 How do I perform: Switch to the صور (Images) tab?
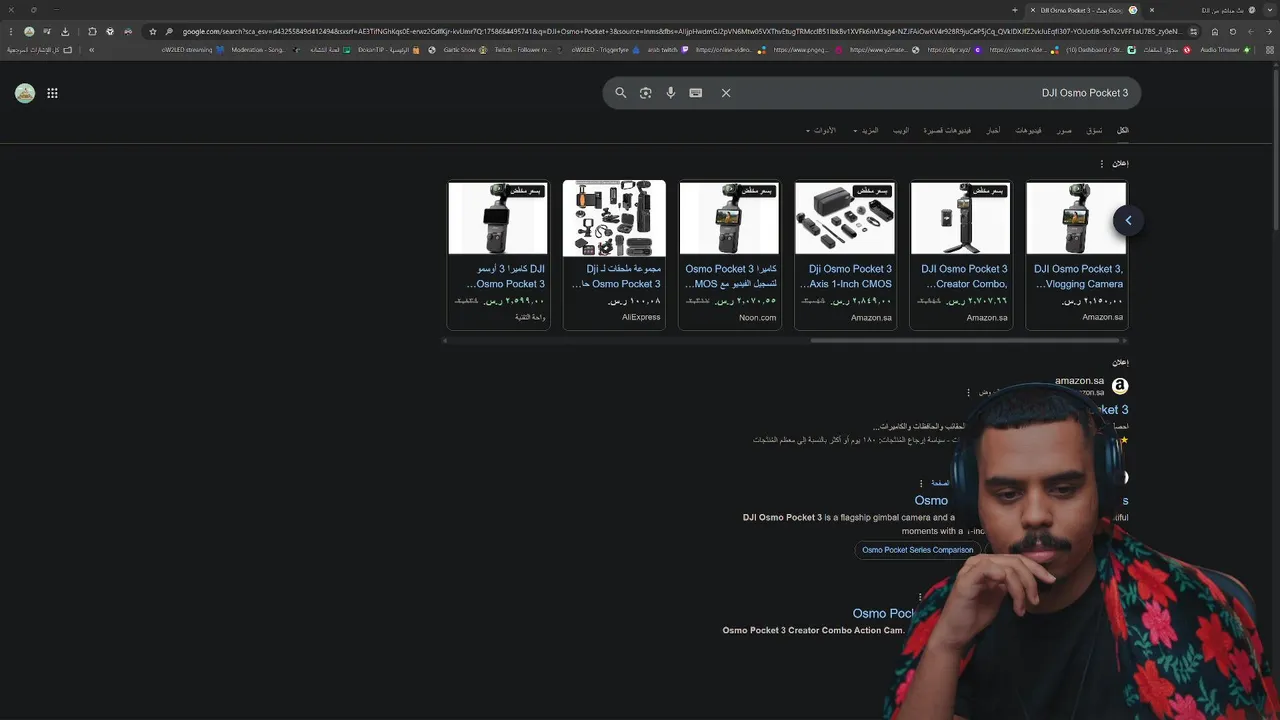1065,130
